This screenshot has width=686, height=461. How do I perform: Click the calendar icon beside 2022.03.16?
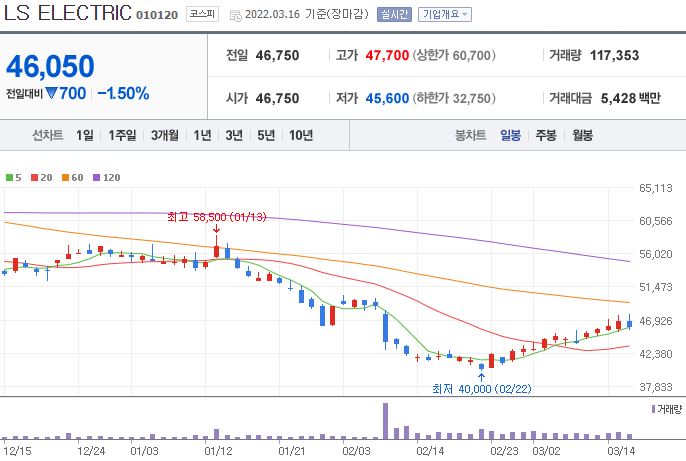click(235, 16)
